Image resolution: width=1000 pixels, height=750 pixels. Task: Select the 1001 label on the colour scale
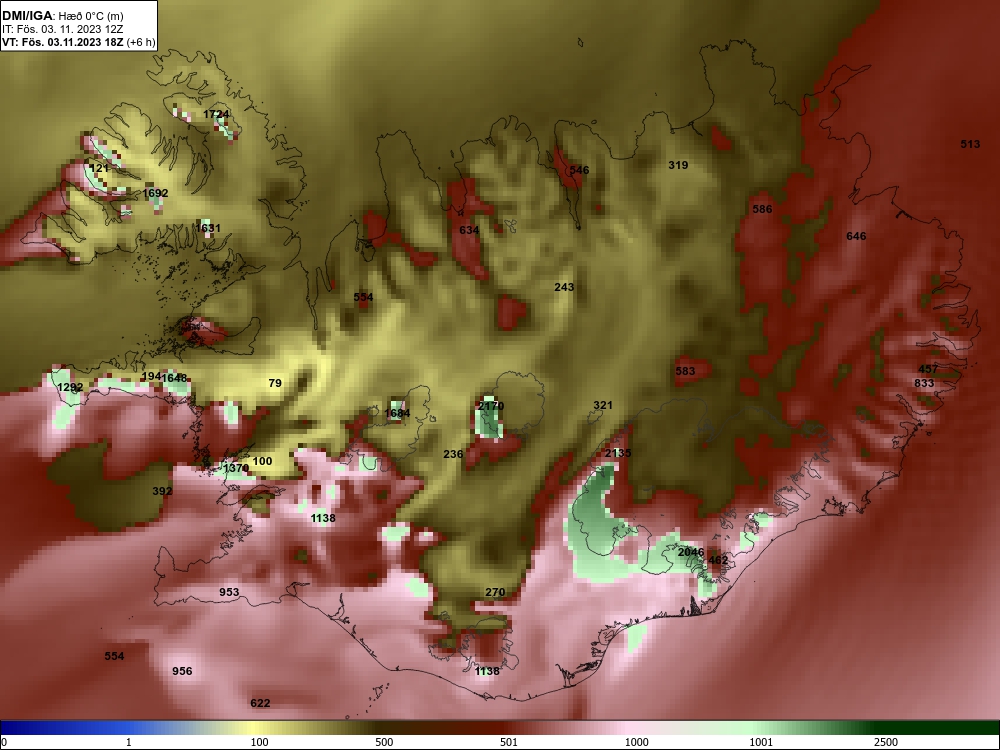761,742
